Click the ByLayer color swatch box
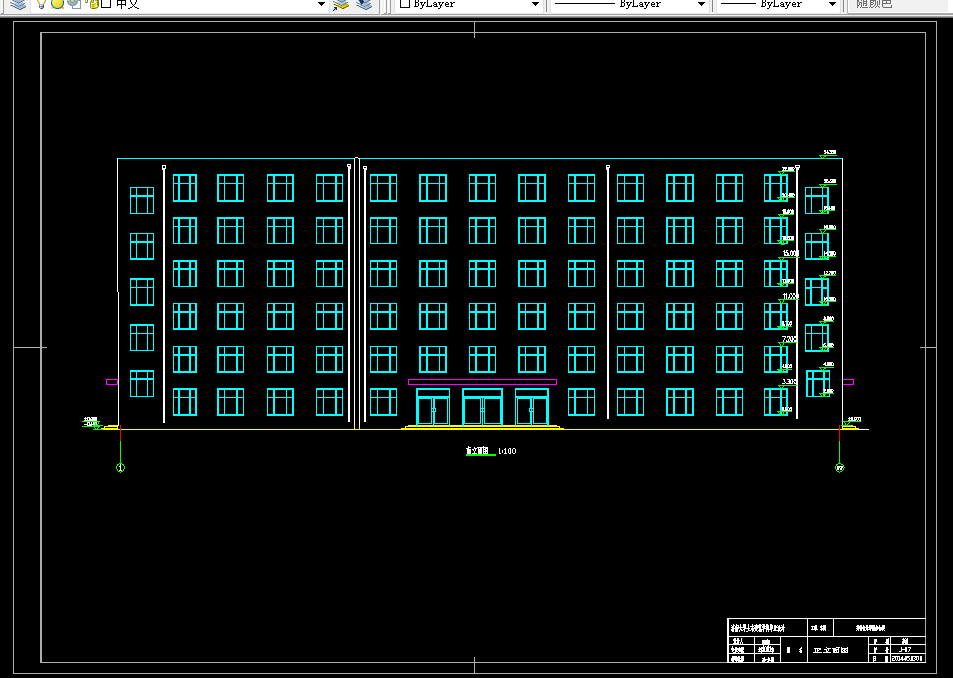This screenshot has width=953, height=678. [x=405, y=4]
